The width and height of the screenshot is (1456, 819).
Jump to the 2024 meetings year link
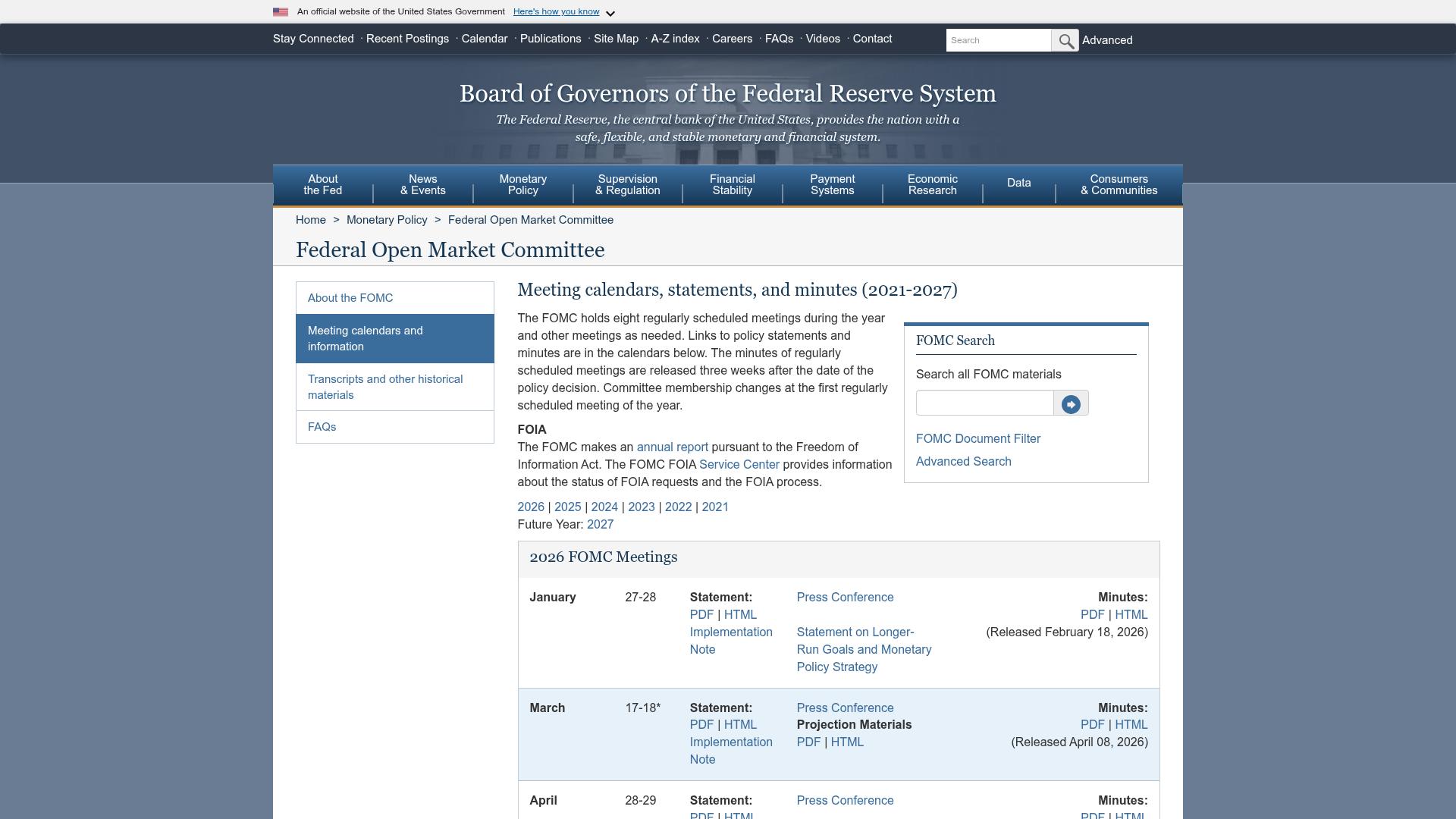[x=604, y=507]
